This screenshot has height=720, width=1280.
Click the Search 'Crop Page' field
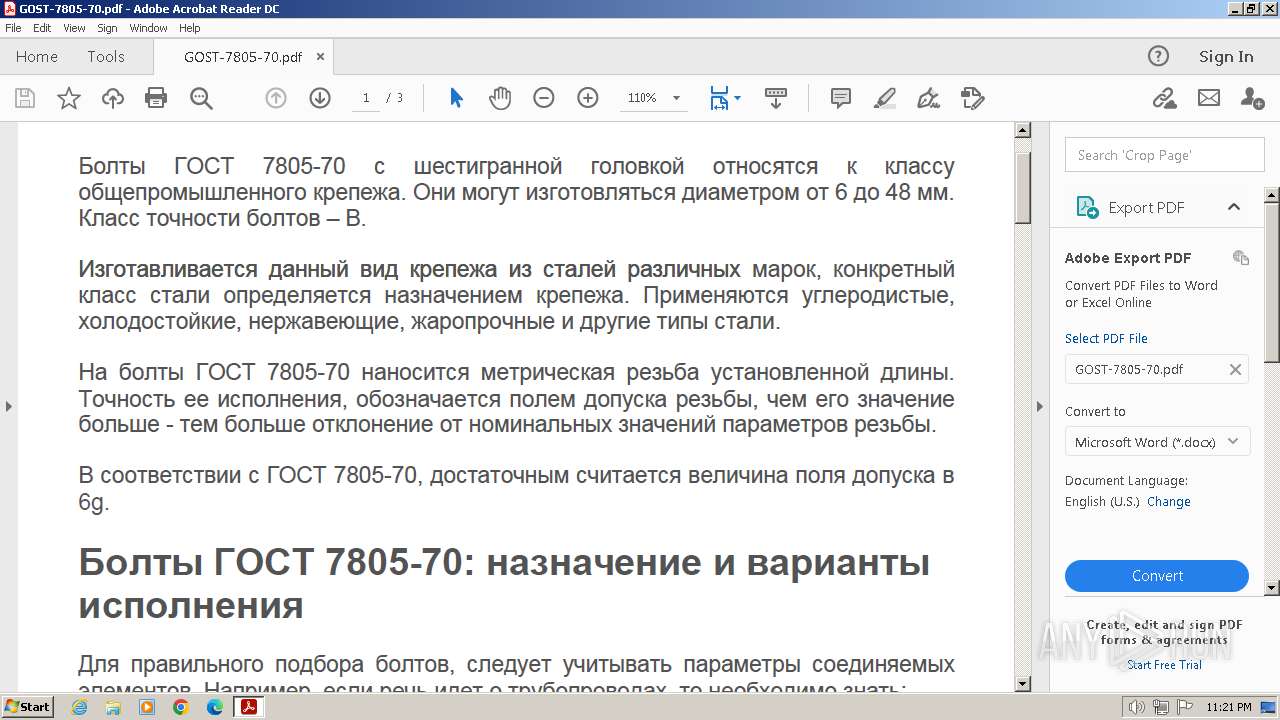click(1165, 155)
